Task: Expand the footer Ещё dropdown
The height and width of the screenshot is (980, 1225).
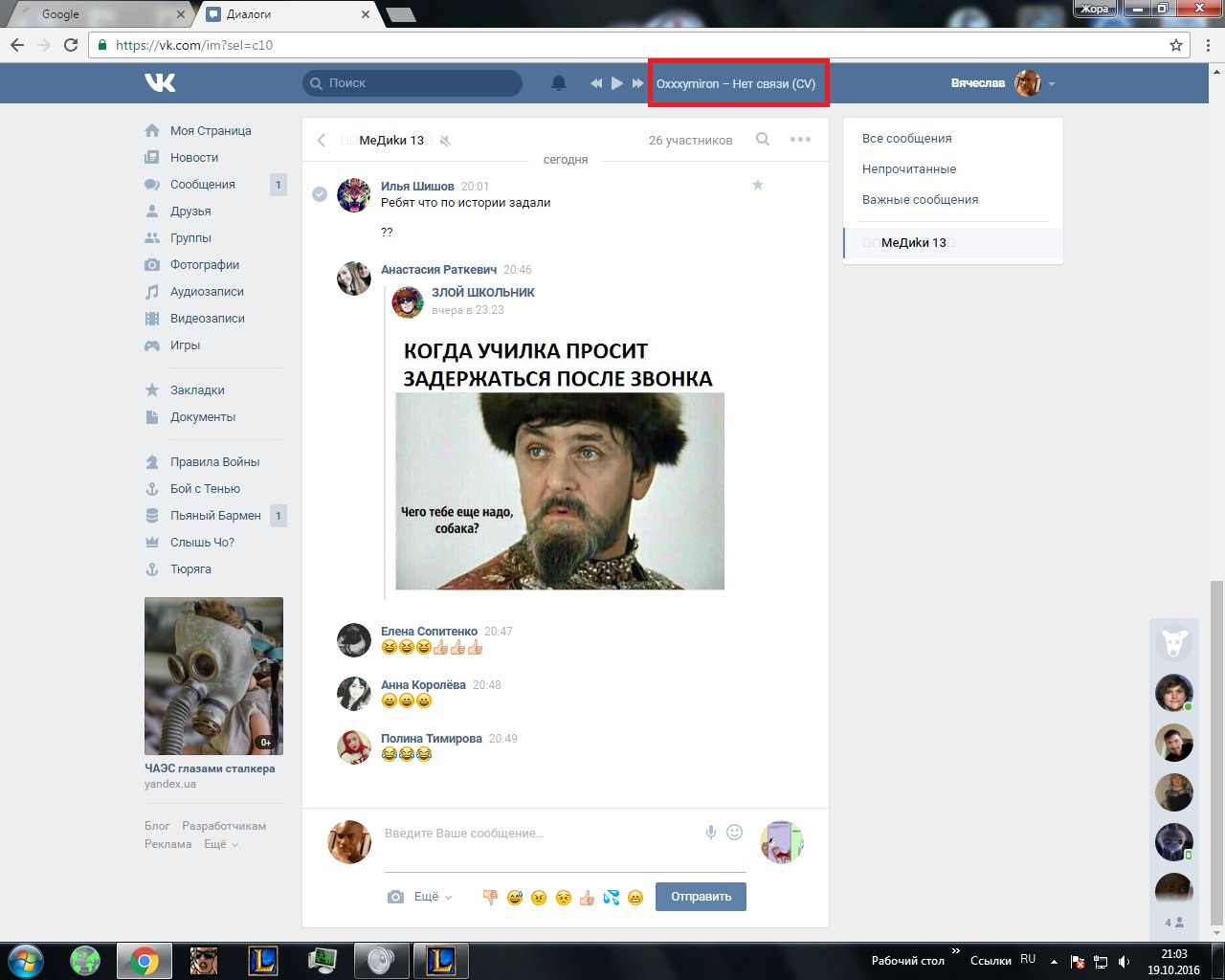Action: 220,844
